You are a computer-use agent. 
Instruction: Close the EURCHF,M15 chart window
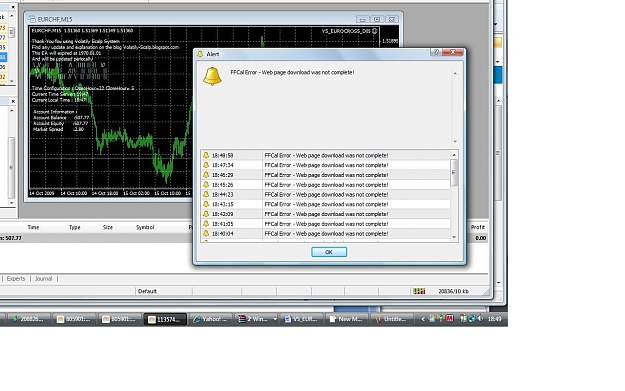coord(392,19)
